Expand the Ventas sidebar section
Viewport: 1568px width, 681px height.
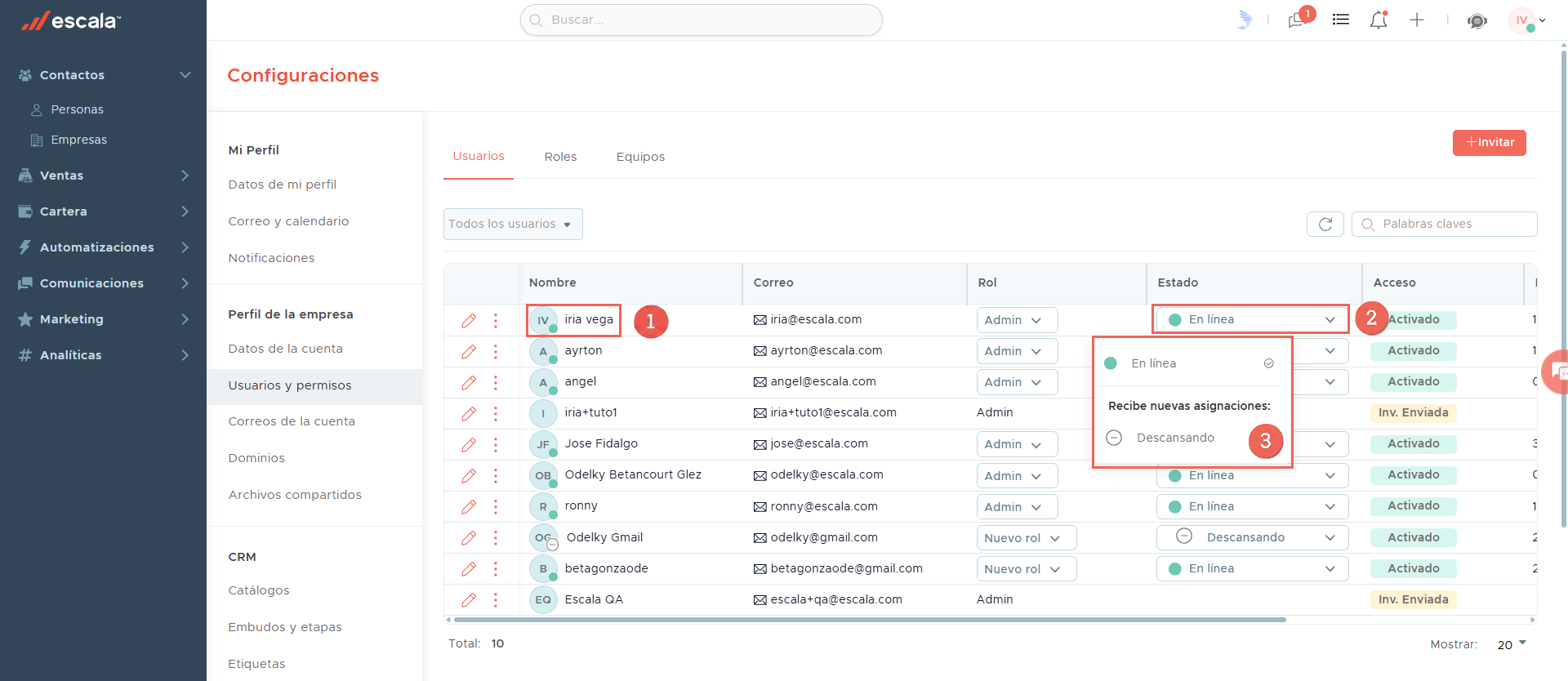coord(104,176)
